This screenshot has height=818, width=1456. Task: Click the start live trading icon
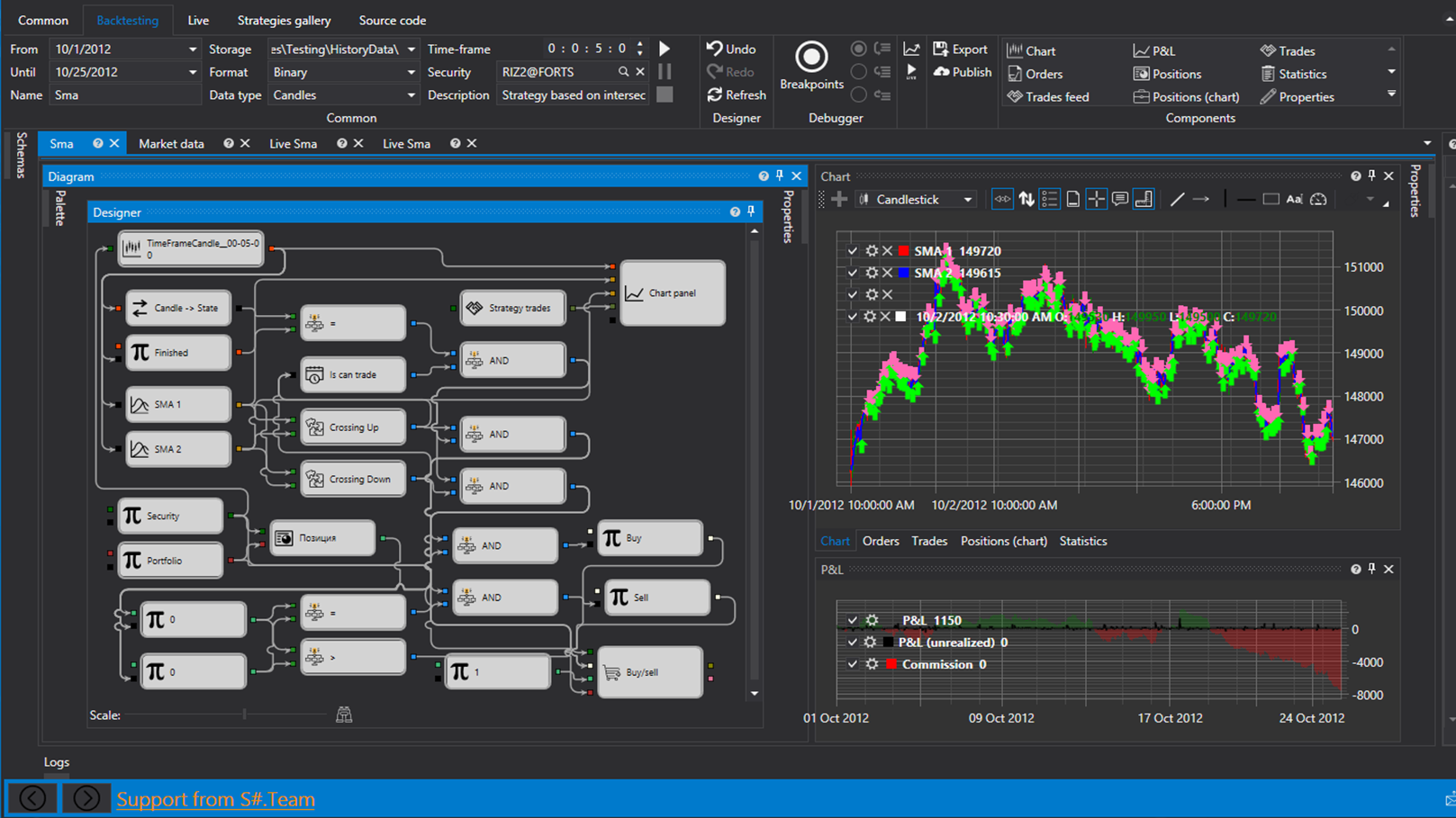pyautogui.click(x=911, y=71)
